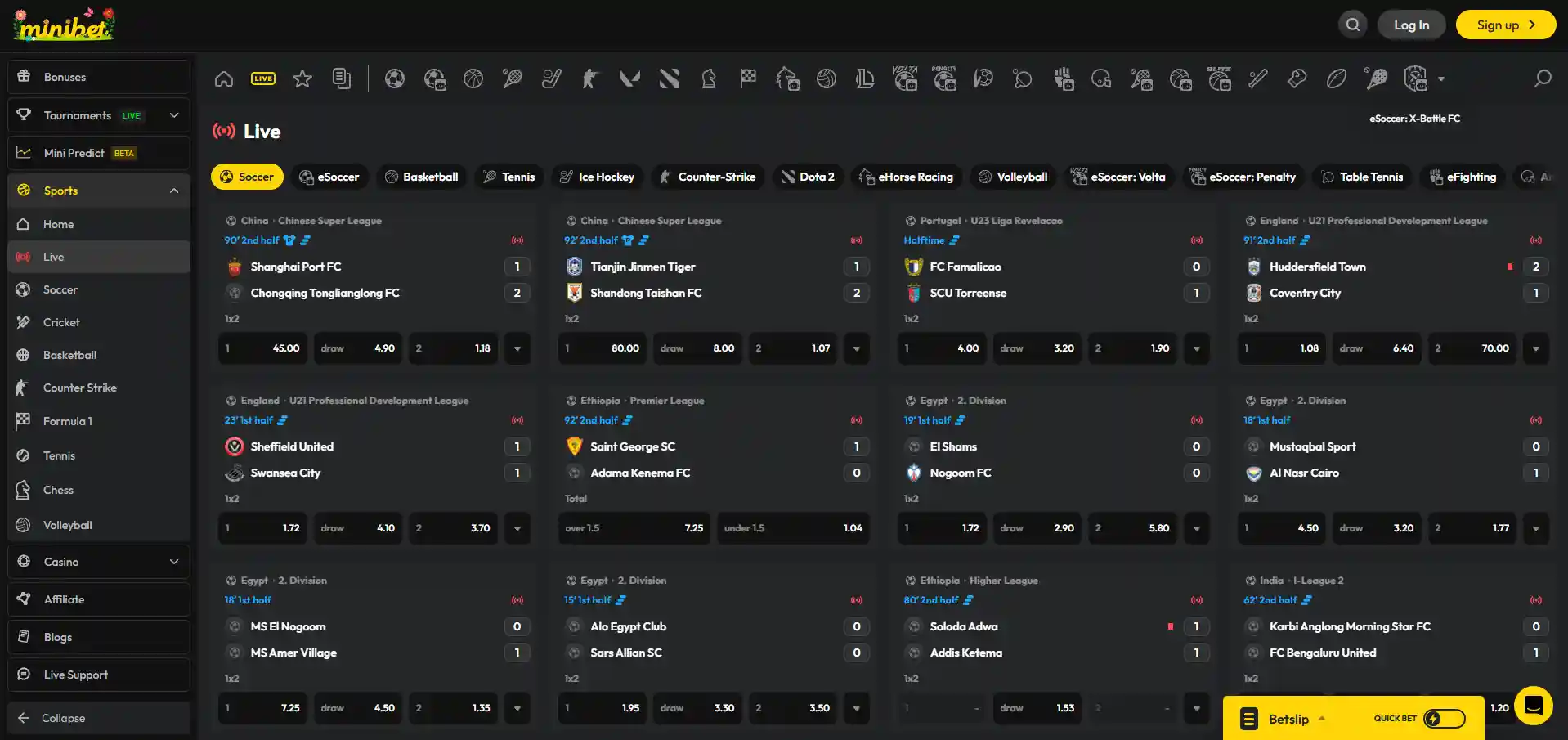Search sports with the toolbar magnifier
The width and height of the screenshot is (1568, 740).
coord(1543,78)
